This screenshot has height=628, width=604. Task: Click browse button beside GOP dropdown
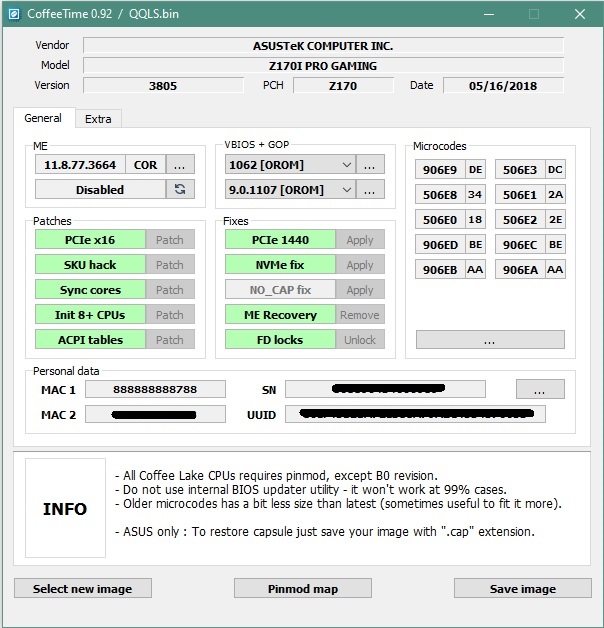pos(370,189)
